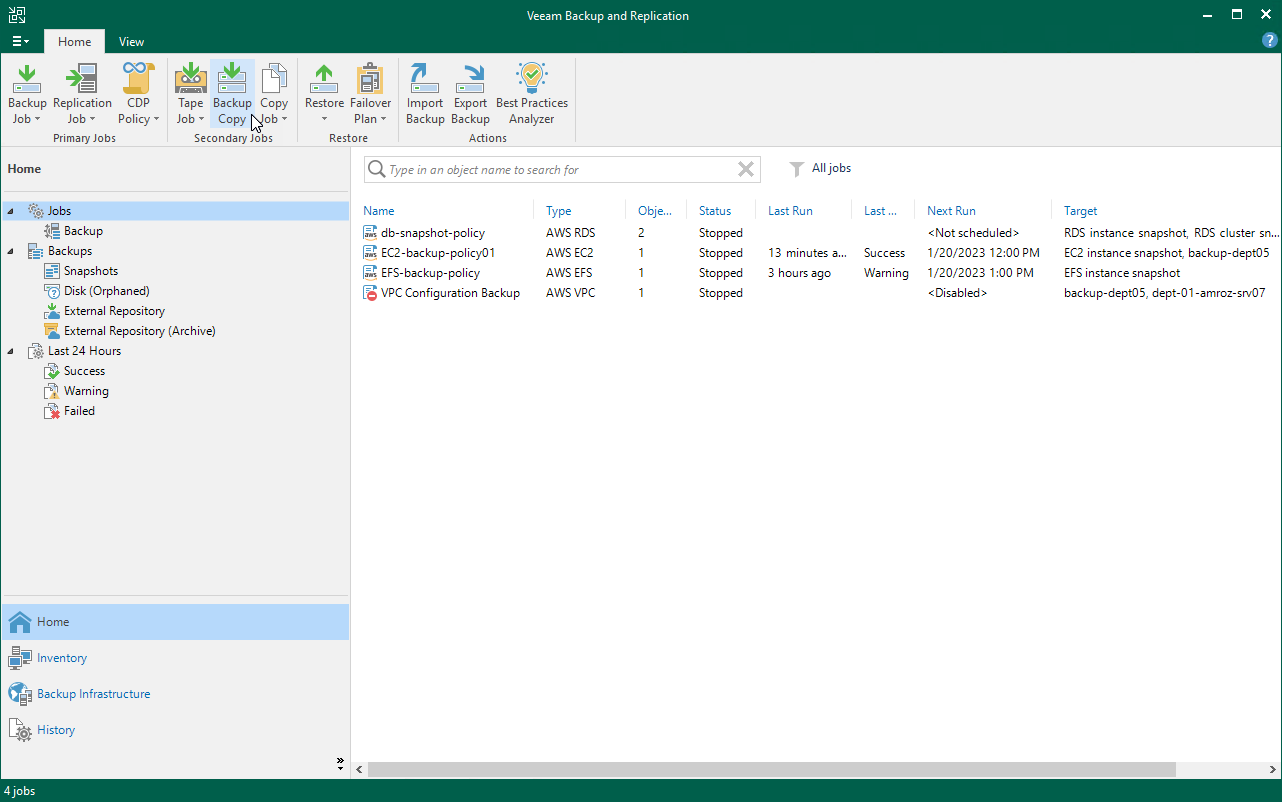Viewport: 1282px width, 802px height.
Task: Select Success under Last 24 Hours
Action: [84, 371]
